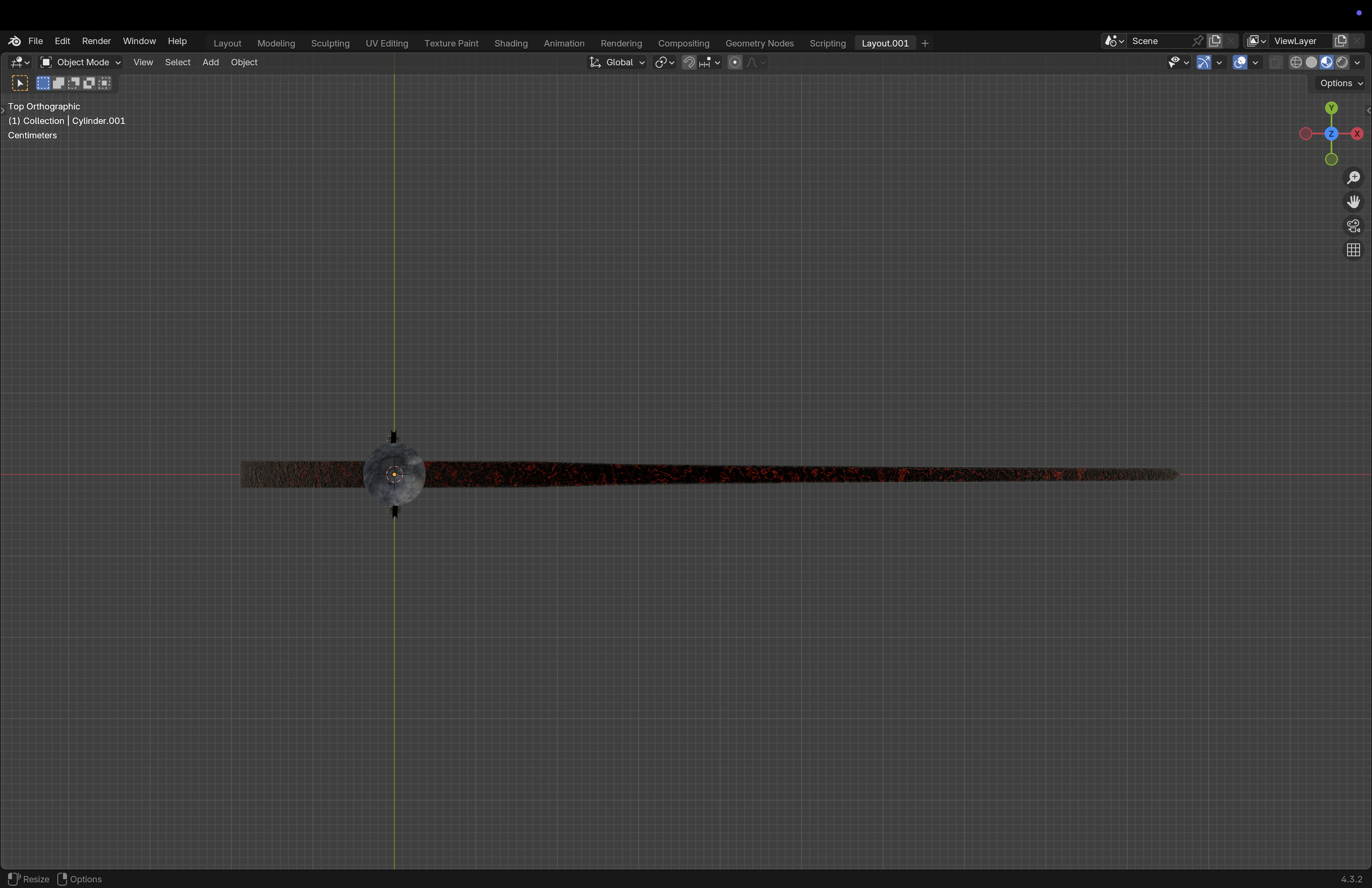Toggle snapping magnet on

(689, 62)
